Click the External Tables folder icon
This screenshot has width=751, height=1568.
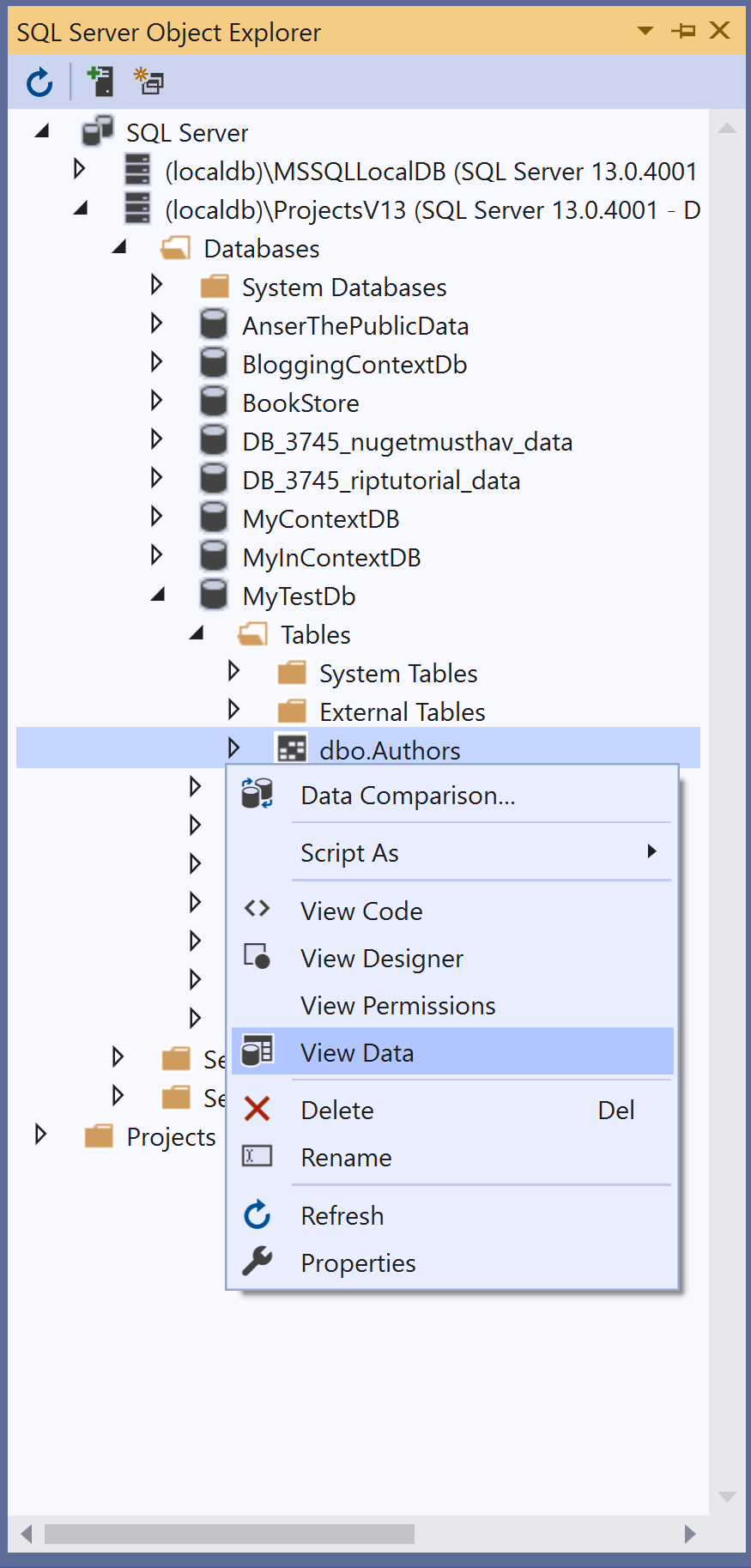point(292,711)
